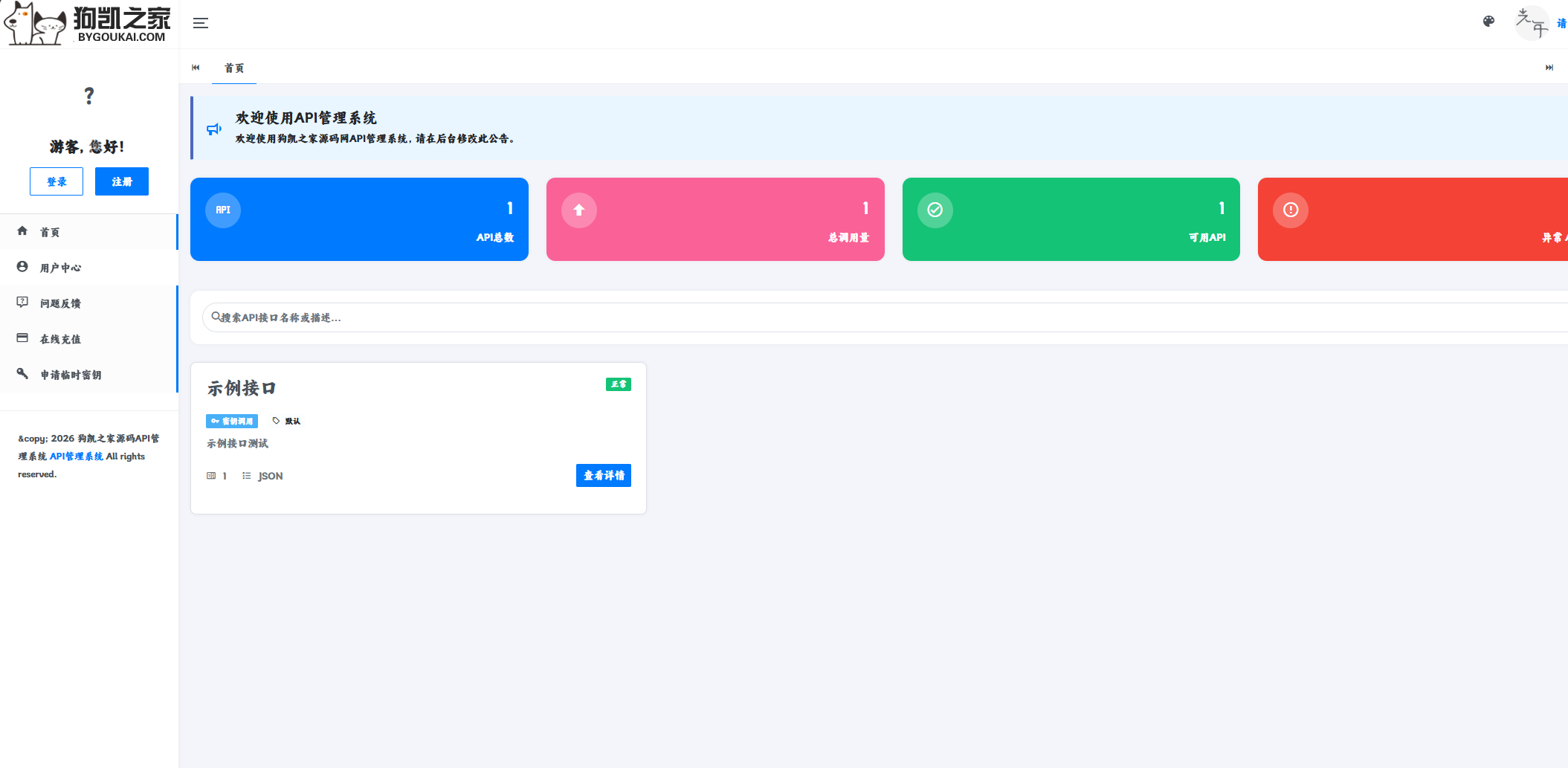This screenshot has height=768, width=1568.
Task: Click the upward arrow icon on the 总调用量 card
Action: [579, 210]
